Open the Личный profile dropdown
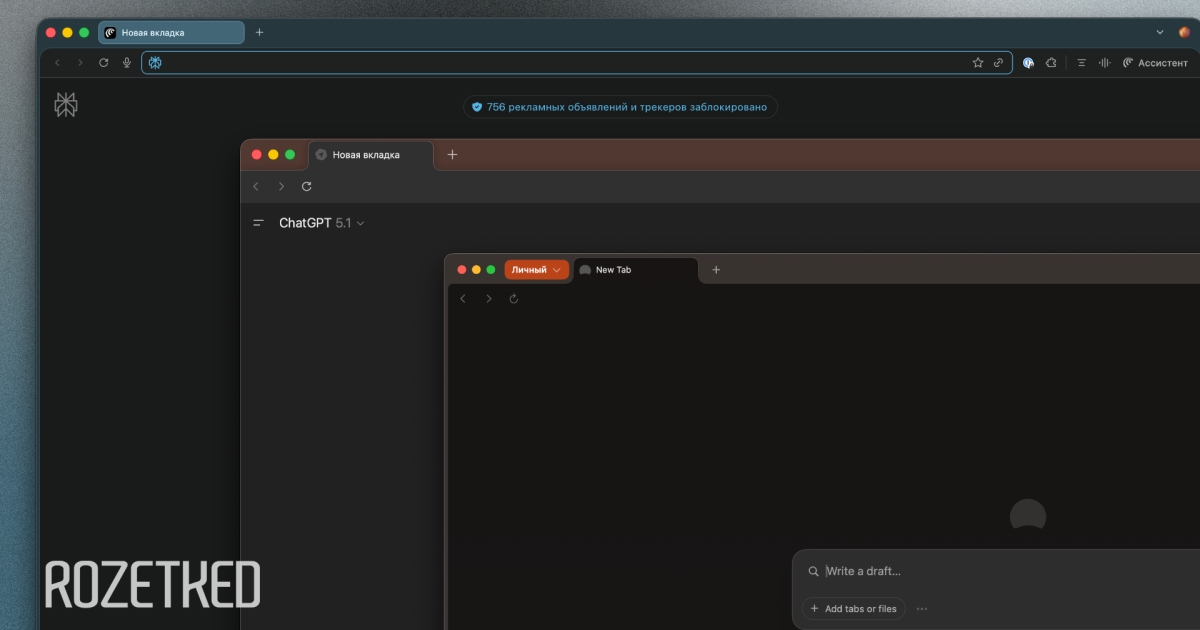 pos(536,270)
